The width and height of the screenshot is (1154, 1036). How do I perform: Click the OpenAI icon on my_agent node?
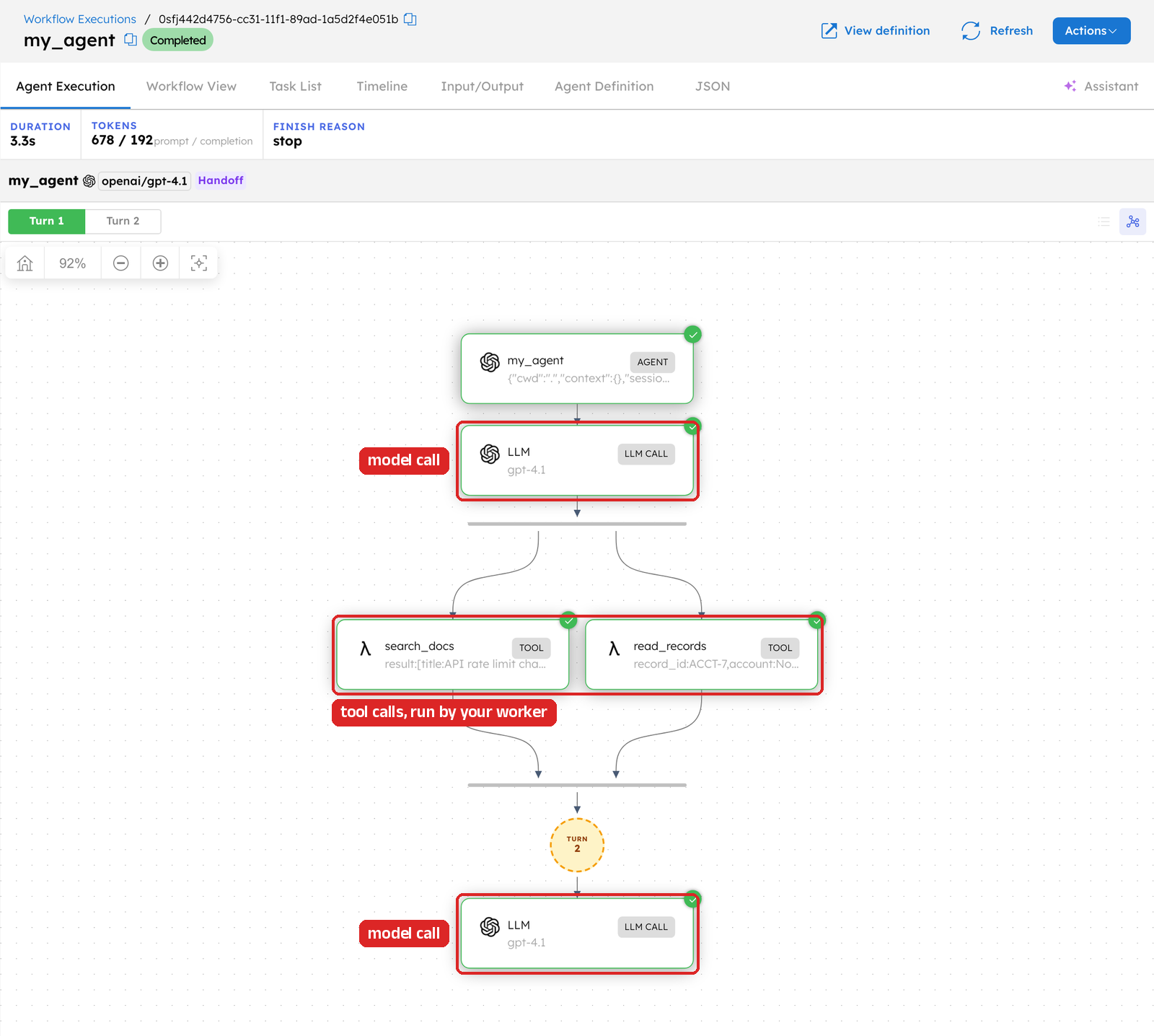[x=490, y=362]
